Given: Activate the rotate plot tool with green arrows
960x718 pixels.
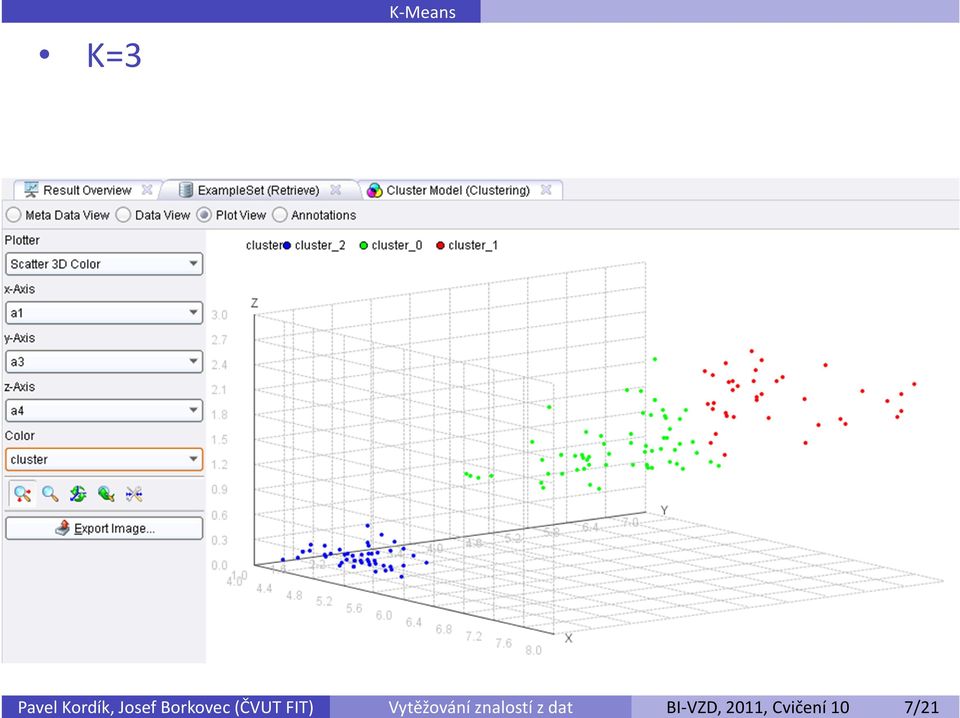Looking at the screenshot, I should click(x=78, y=494).
